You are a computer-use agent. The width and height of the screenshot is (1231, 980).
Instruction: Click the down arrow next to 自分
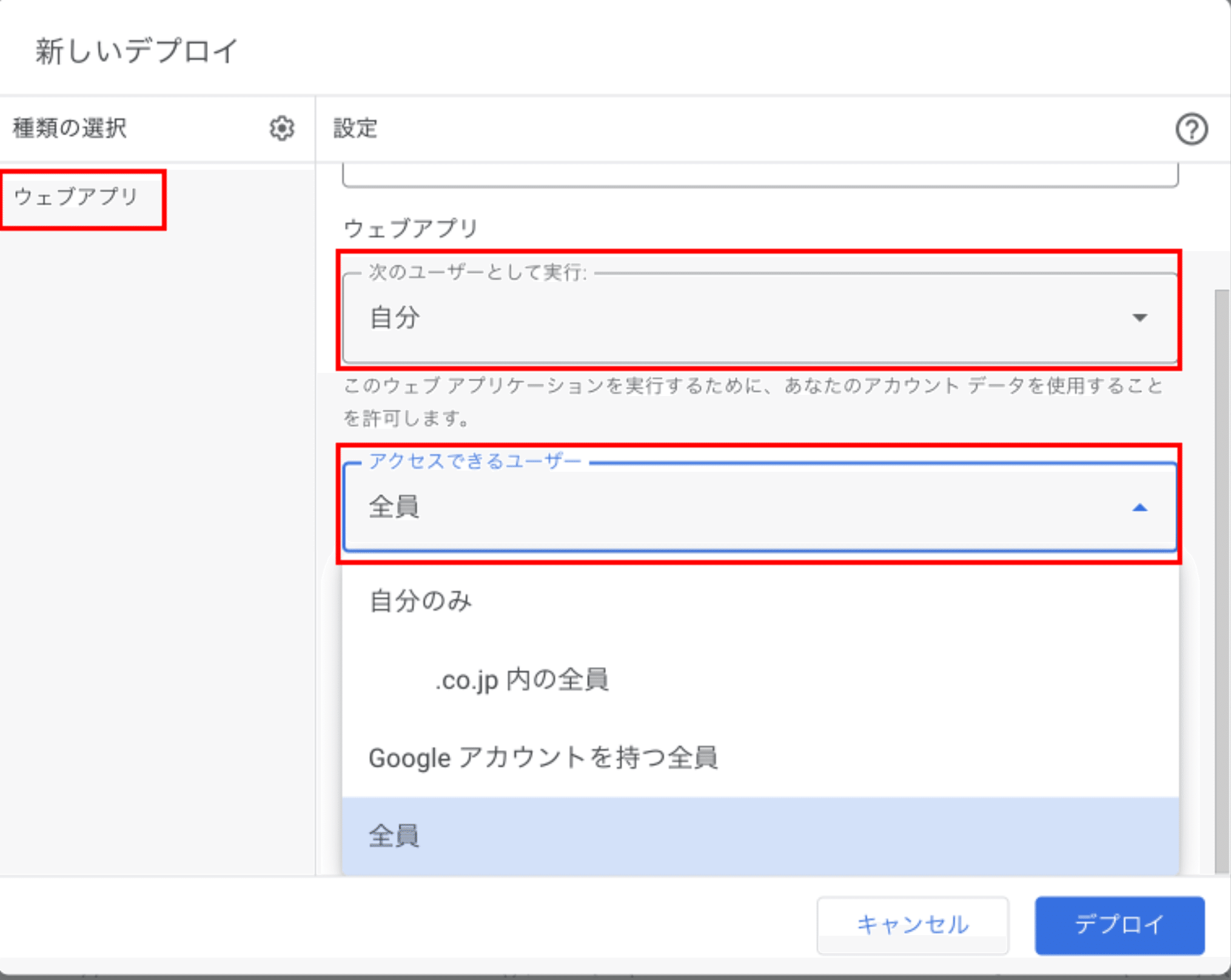point(1139,318)
